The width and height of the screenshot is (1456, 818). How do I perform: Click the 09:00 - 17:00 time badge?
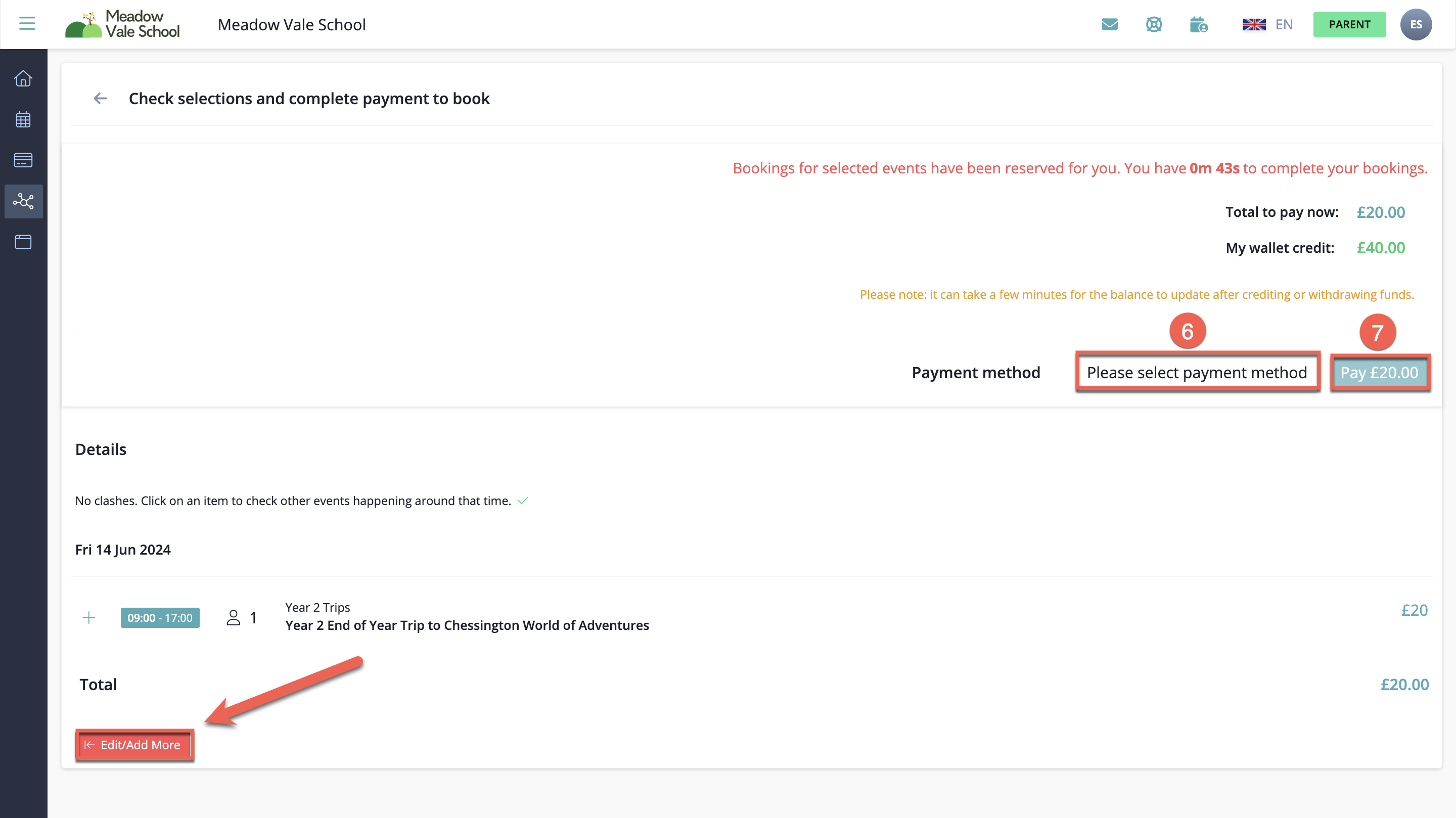pyautogui.click(x=160, y=617)
